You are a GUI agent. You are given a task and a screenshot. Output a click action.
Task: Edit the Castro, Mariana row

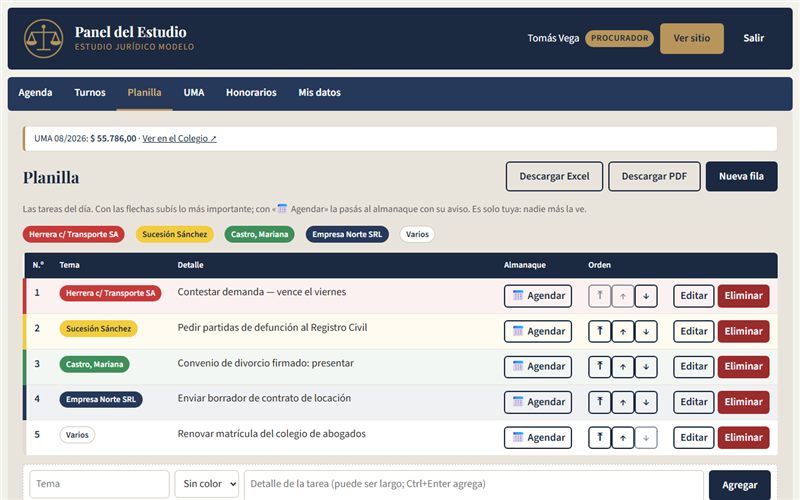[694, 366]
